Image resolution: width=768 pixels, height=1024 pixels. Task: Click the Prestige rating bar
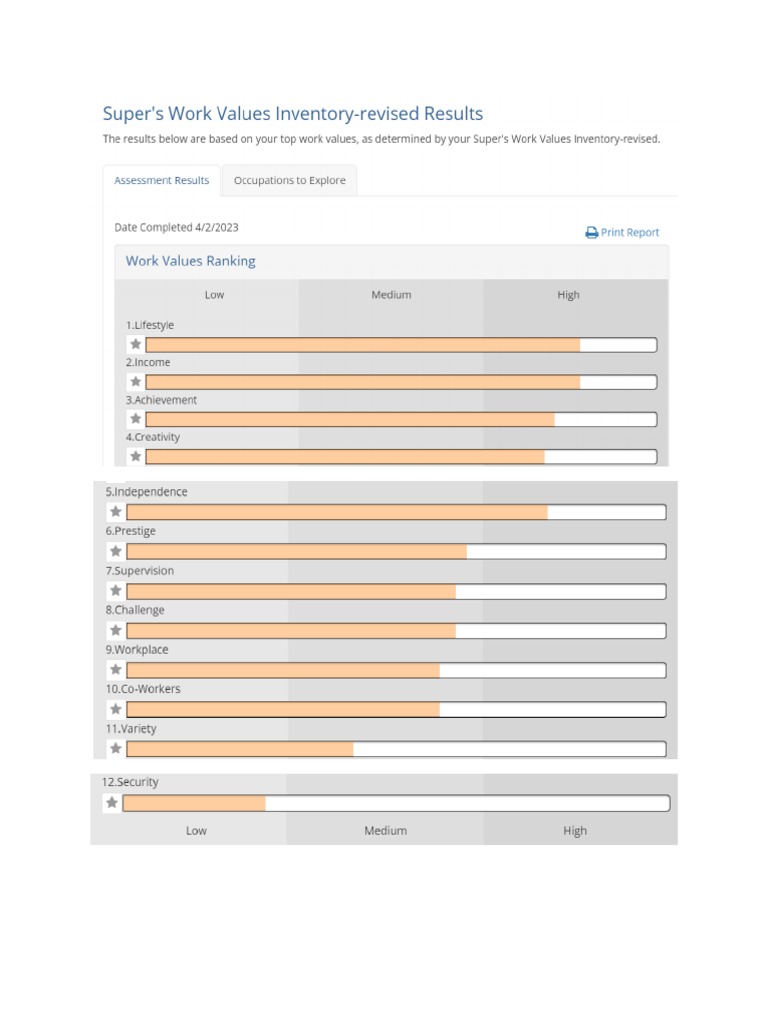click(x=395, y=551)
